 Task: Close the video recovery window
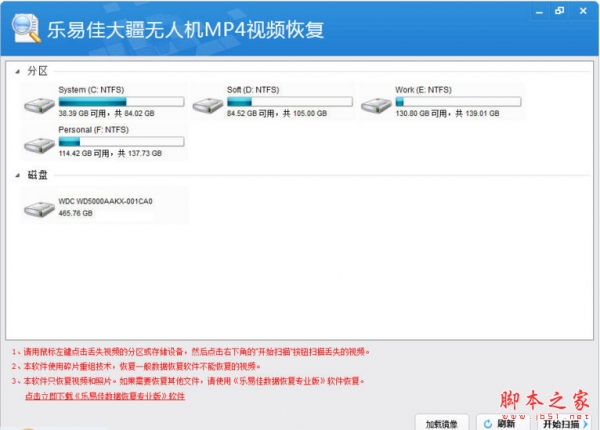coord(583,11)
